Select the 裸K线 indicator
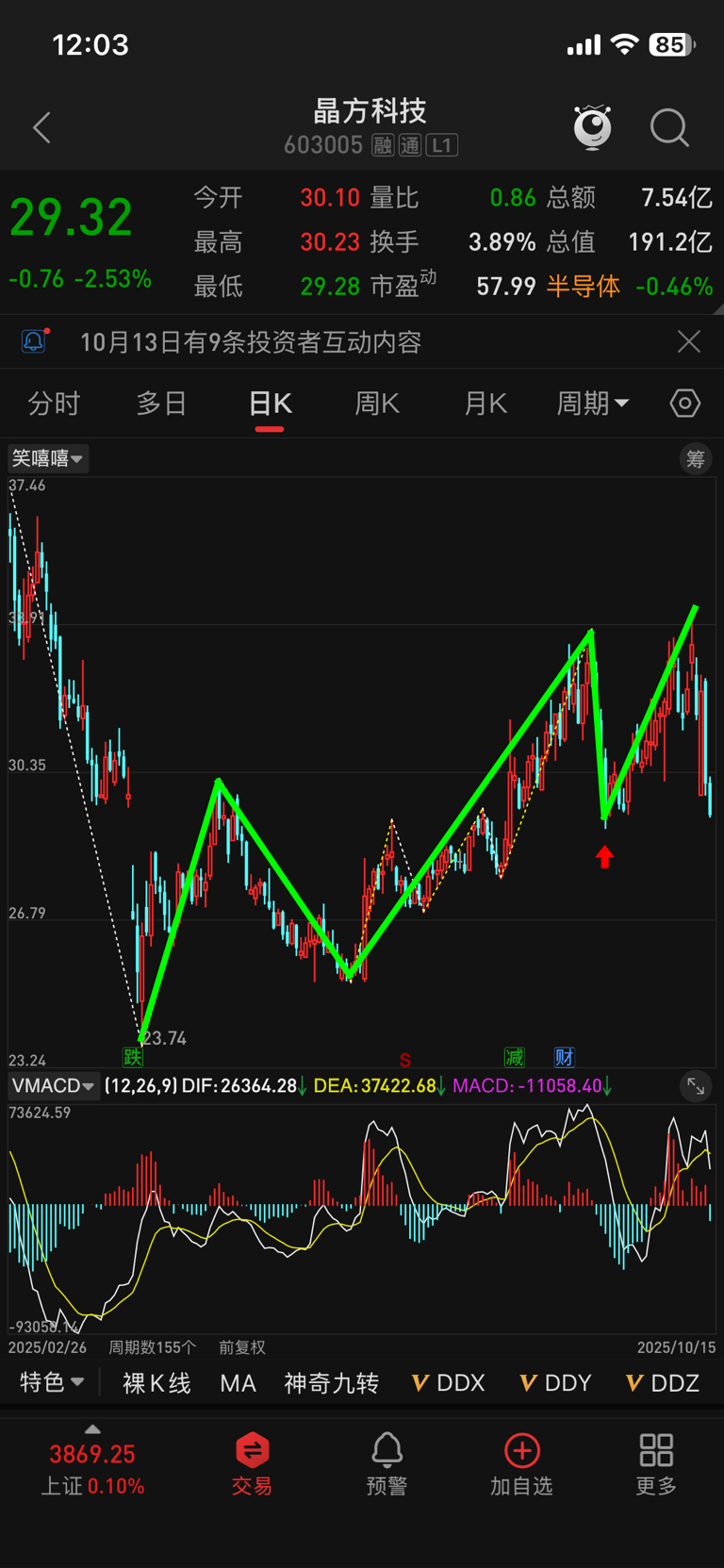 [x=156, y=1383]
